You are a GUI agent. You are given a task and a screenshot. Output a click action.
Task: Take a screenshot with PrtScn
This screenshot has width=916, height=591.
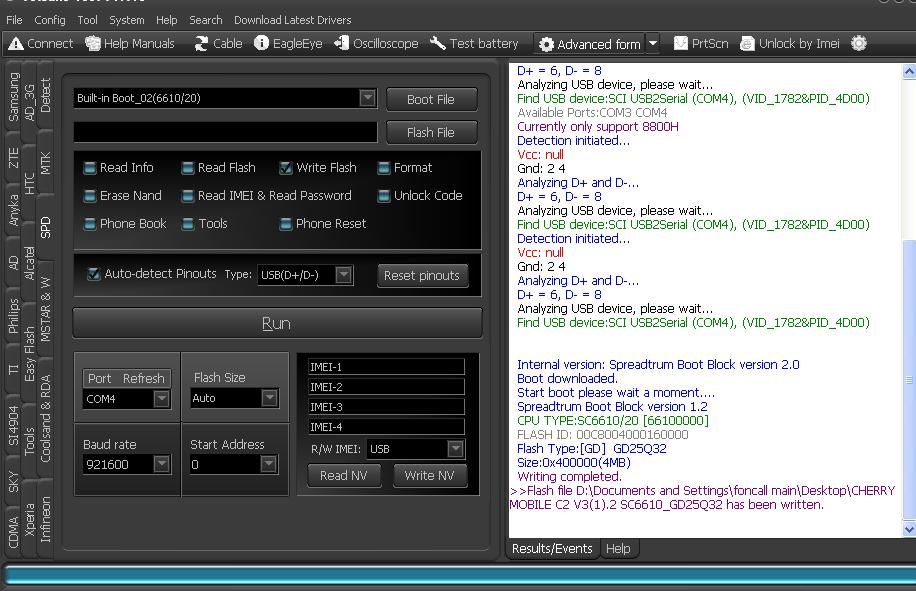pos(701,44)
